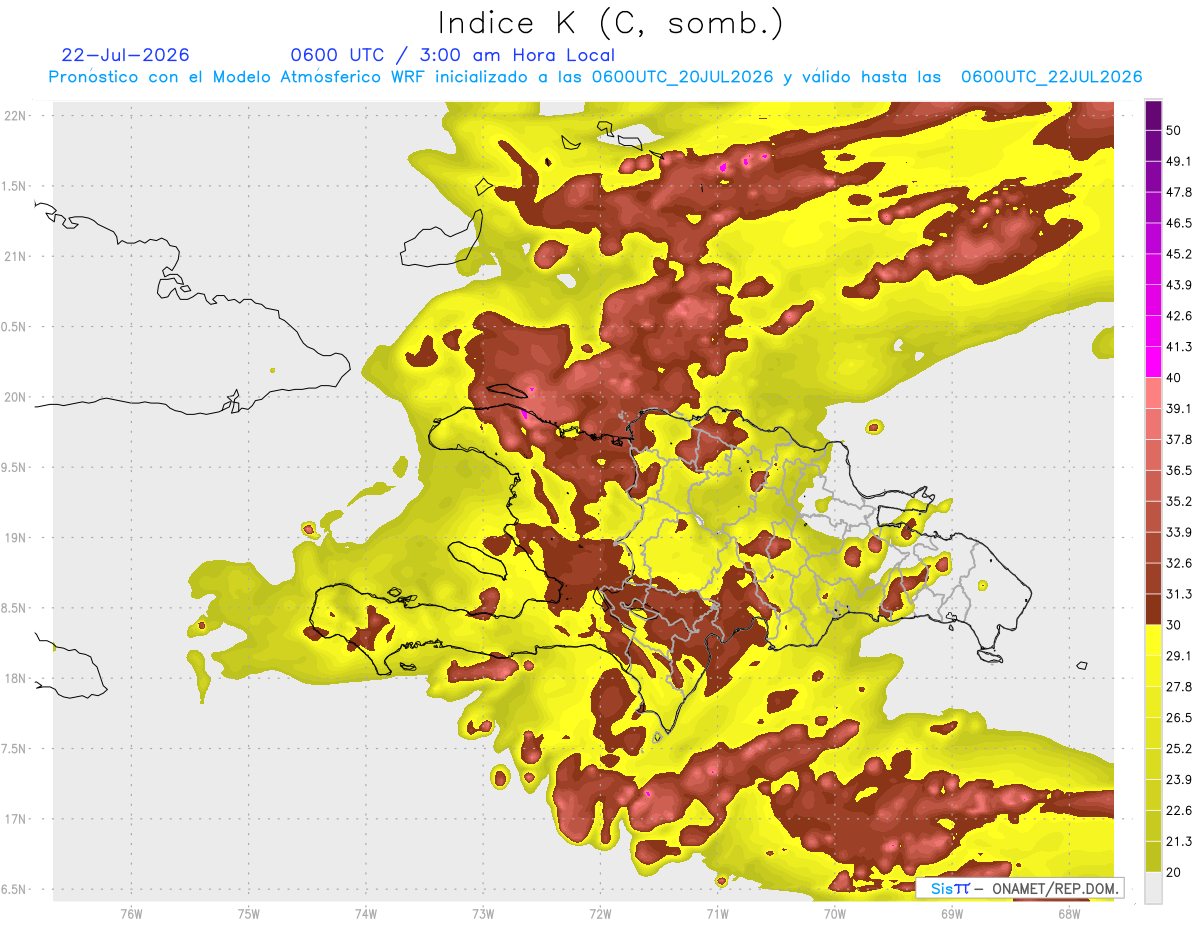This screenshot has height=927, width=1200.
Task: Select the 69W longitude axis label
Action: click(x=951, y=913)
